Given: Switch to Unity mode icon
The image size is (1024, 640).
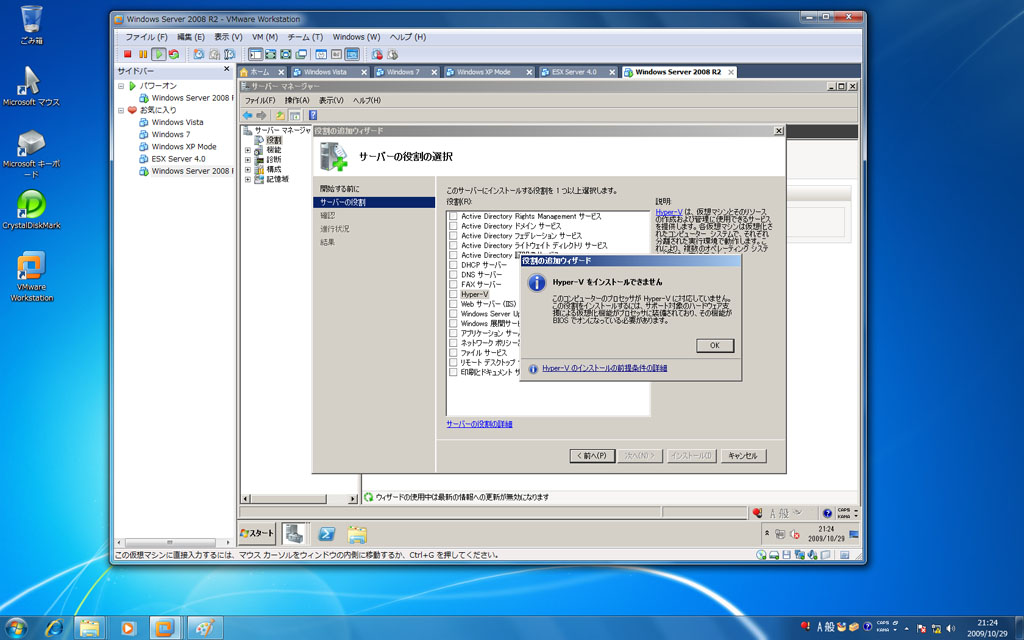Looking at the screenshot, I should pyautogui.click(x=301, y=54).
